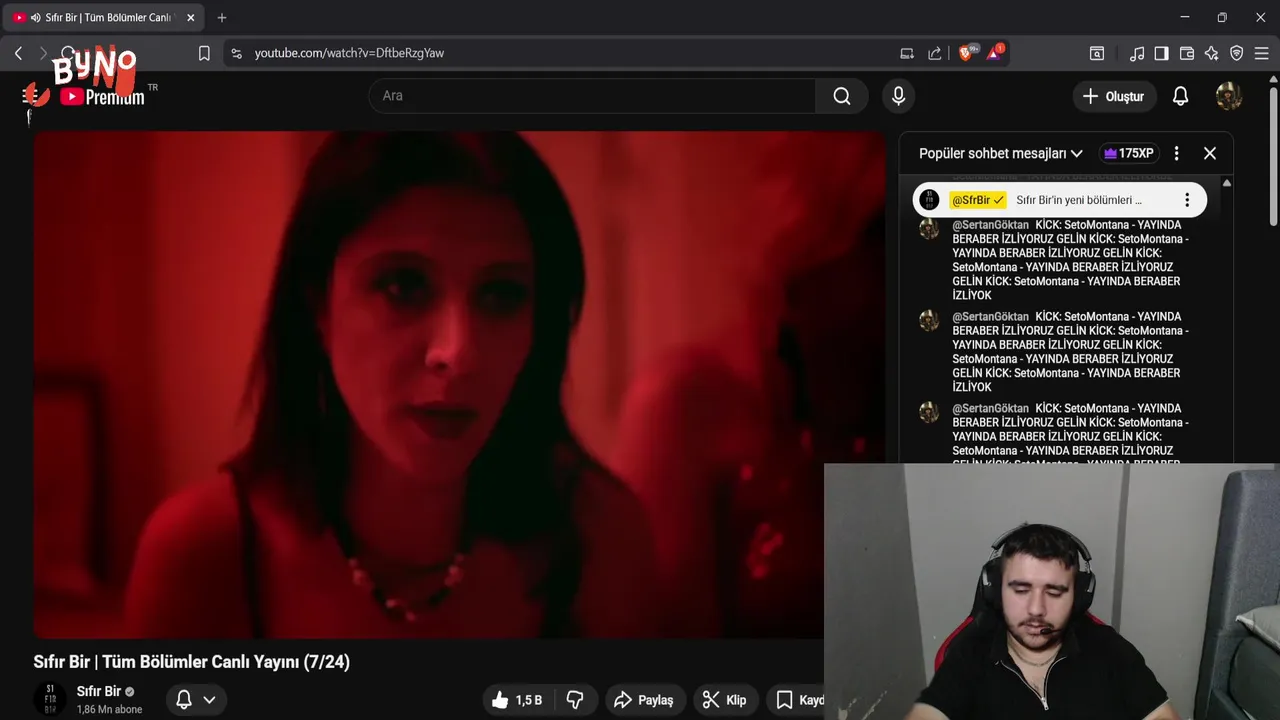The image size is (1280, 720).
Task: Open Leo AI sparkle icon
Action: click(x=1211, y=53)
